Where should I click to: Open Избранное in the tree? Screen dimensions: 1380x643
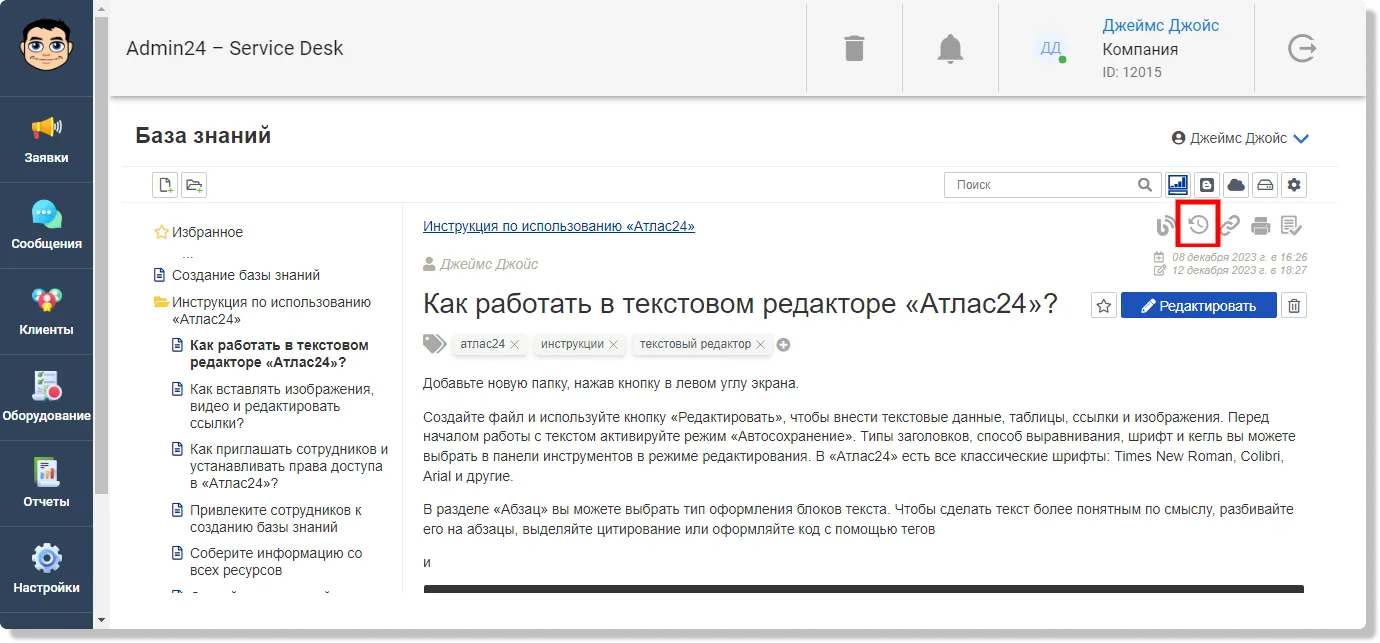207,232
